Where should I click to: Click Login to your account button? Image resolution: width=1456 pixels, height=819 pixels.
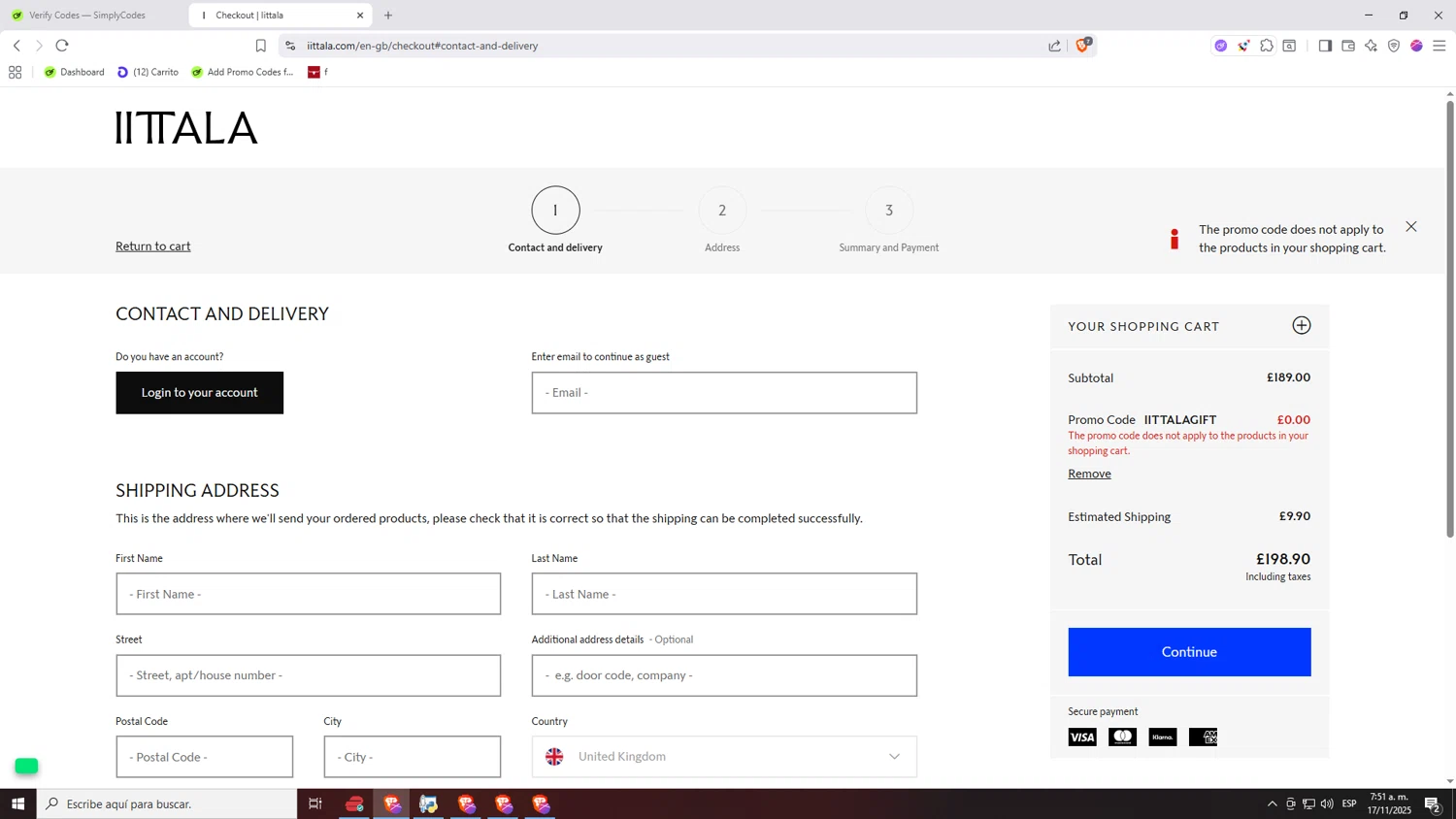tap(200, 393)
